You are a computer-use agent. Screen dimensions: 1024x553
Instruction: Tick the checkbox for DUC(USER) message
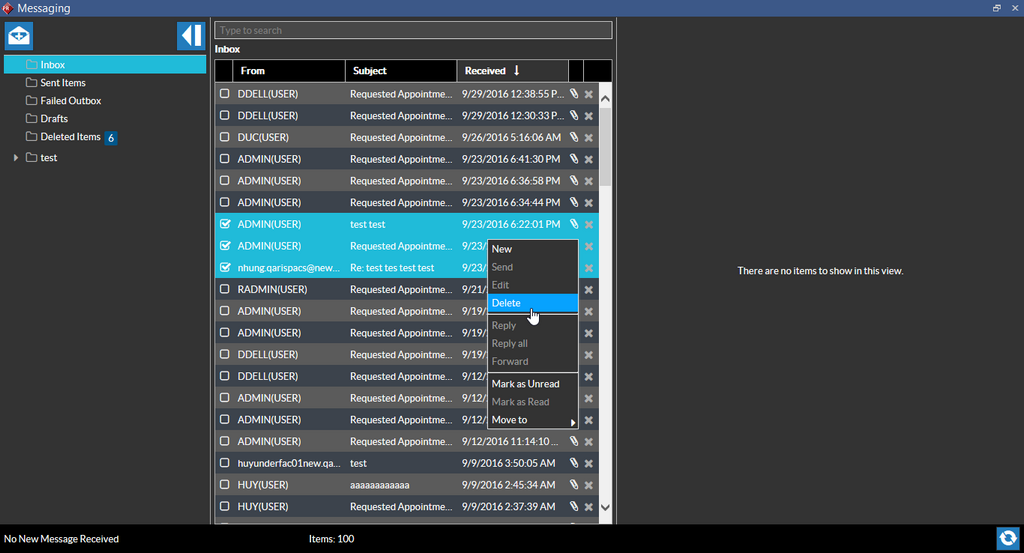(225, 137)
